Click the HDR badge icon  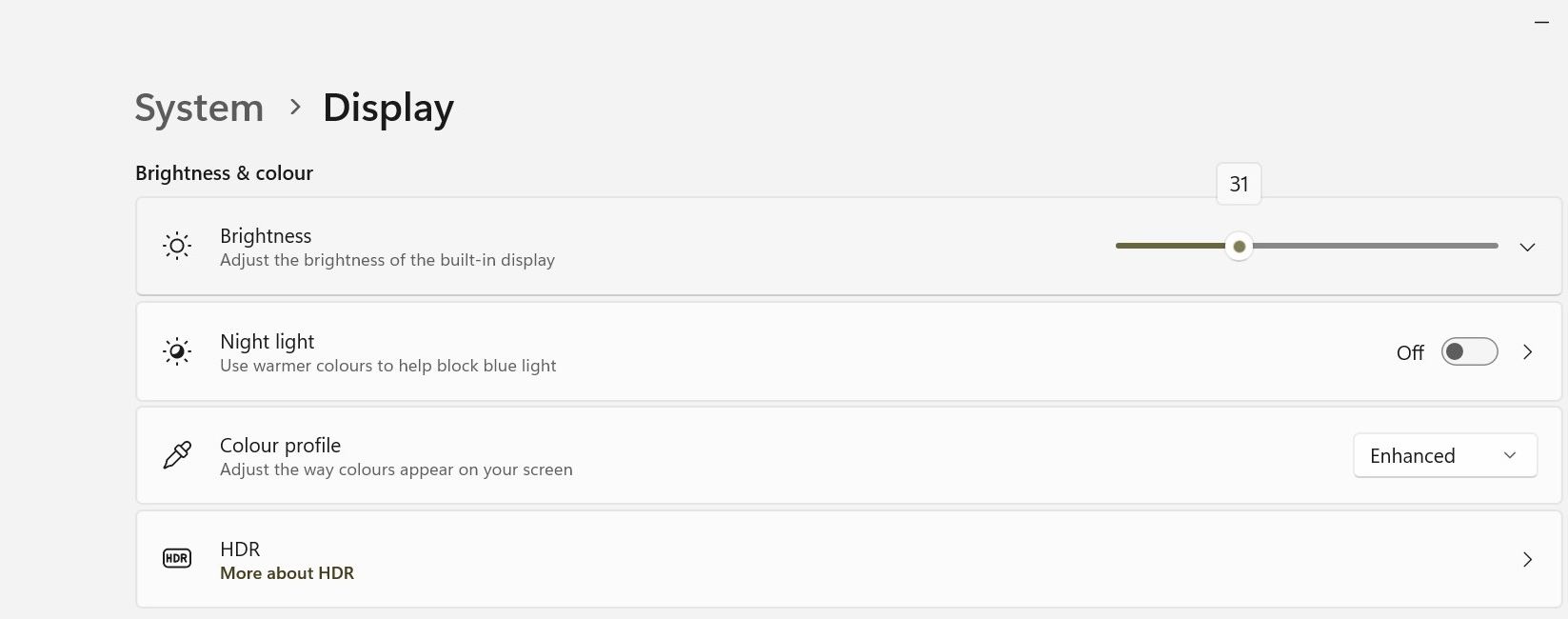[x=176, y=558]
